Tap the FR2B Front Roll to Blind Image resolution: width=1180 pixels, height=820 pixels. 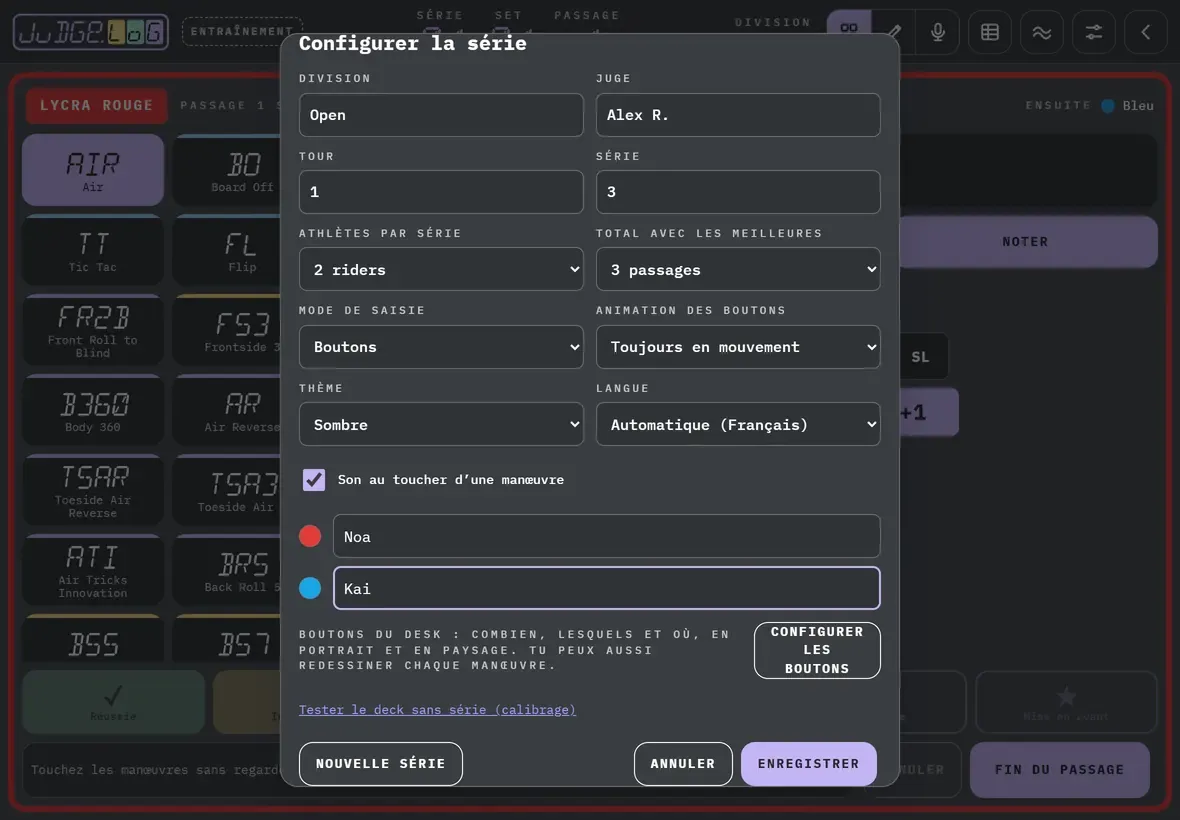pos(93,331)
